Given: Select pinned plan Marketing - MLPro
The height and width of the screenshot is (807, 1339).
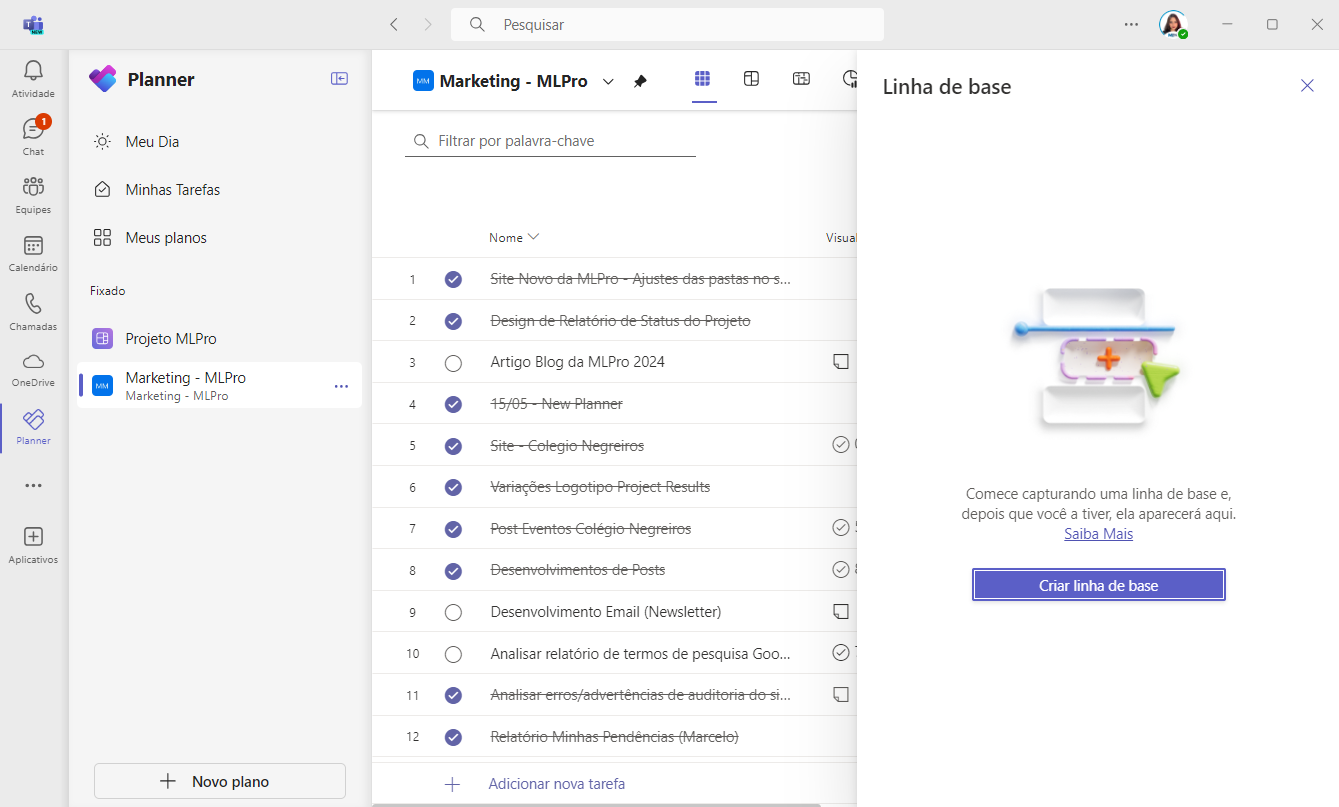Looking at the screenshot, I should 220,385.
